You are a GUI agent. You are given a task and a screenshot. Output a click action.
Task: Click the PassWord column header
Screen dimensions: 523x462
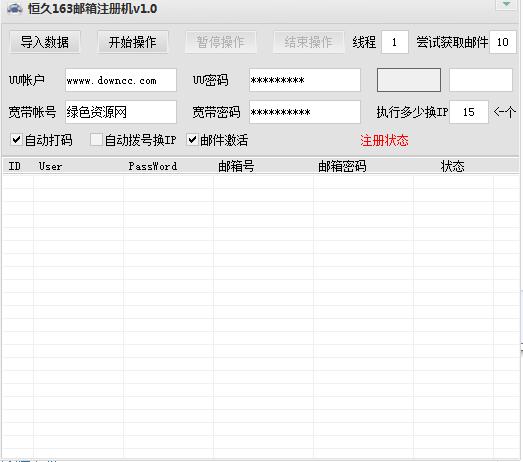point(168,166)
